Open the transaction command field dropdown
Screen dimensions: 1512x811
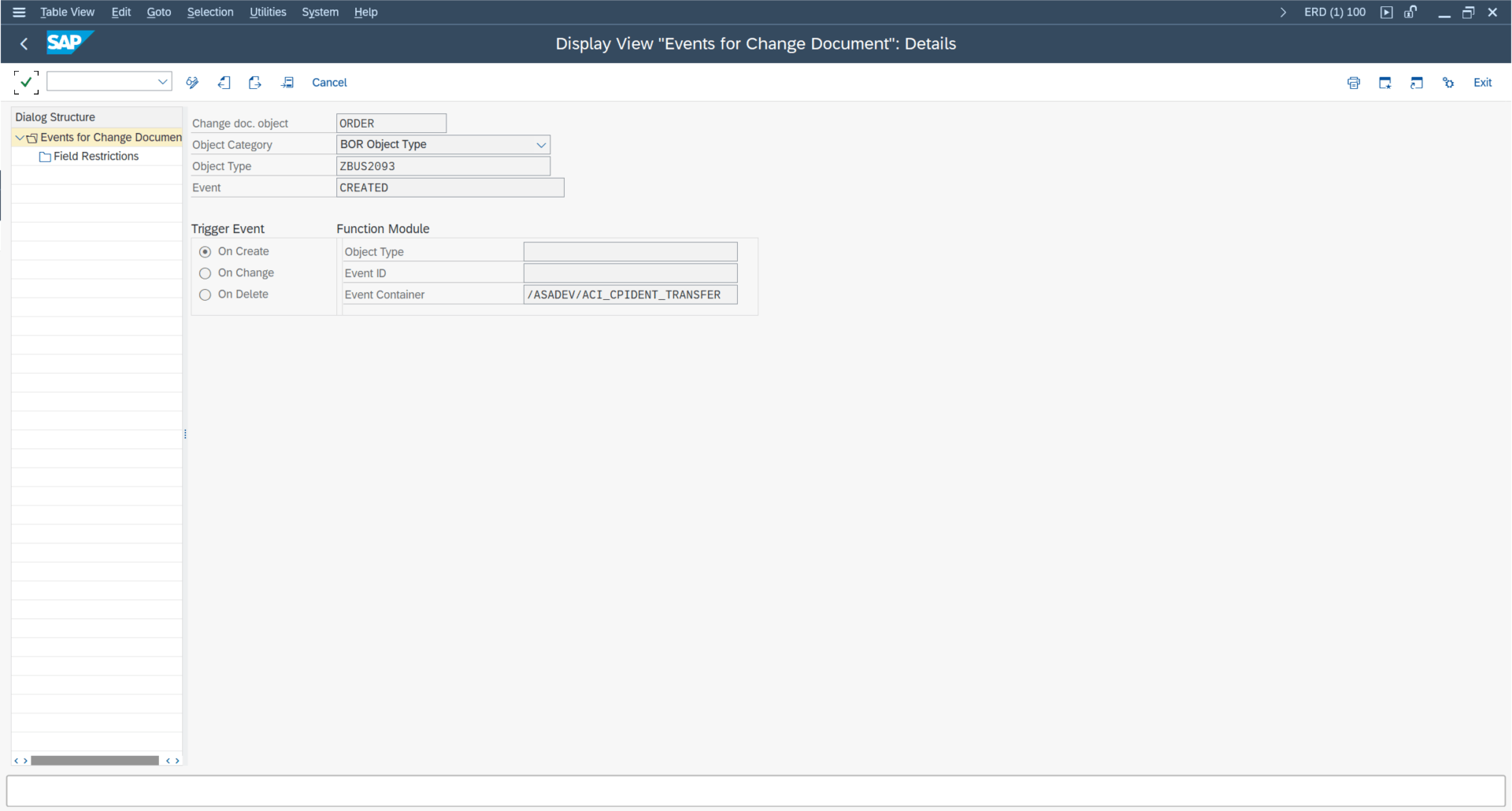[x=163, y=81]
